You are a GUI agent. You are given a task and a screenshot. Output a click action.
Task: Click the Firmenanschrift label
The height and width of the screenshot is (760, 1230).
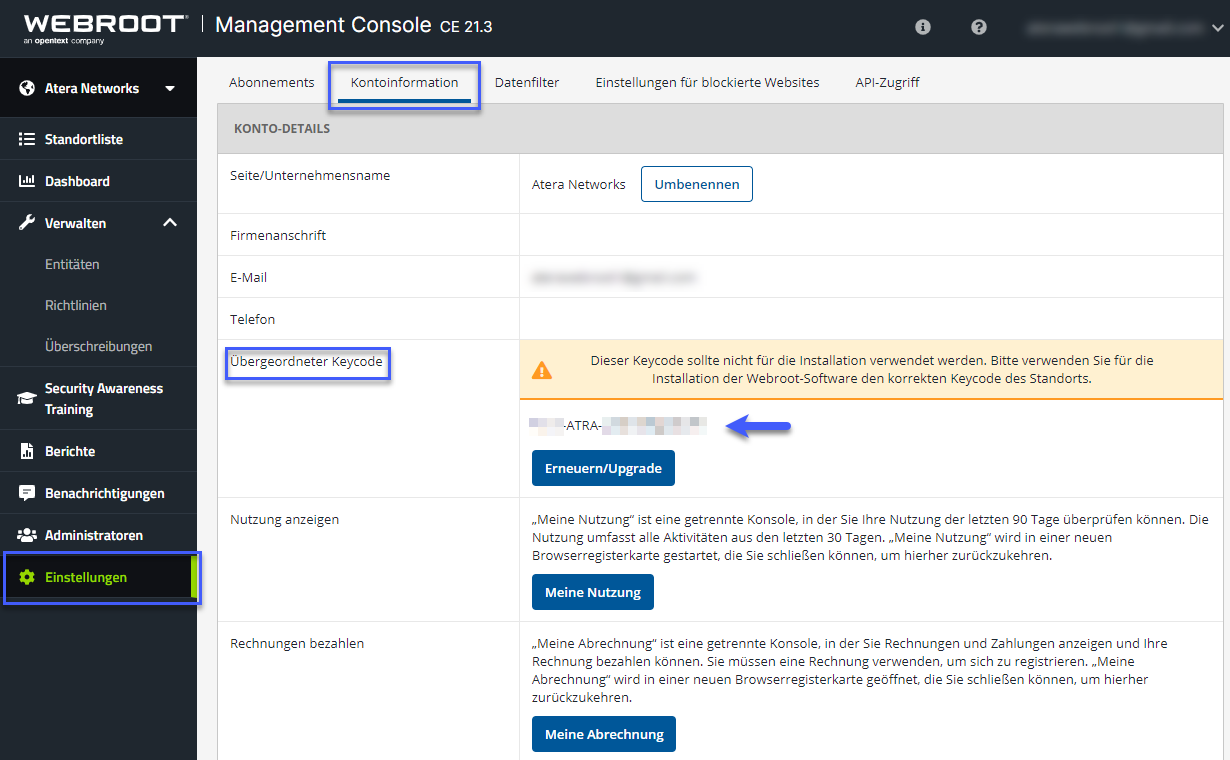(x=278, y=235)
